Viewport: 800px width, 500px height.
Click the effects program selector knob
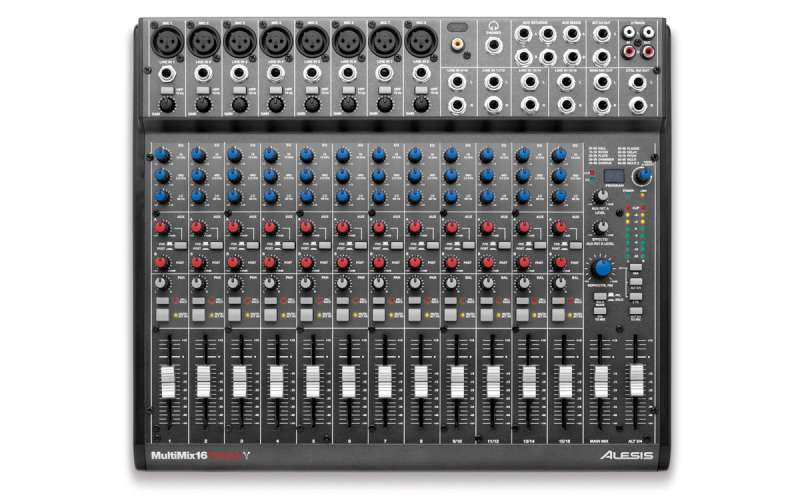point(645,175)
